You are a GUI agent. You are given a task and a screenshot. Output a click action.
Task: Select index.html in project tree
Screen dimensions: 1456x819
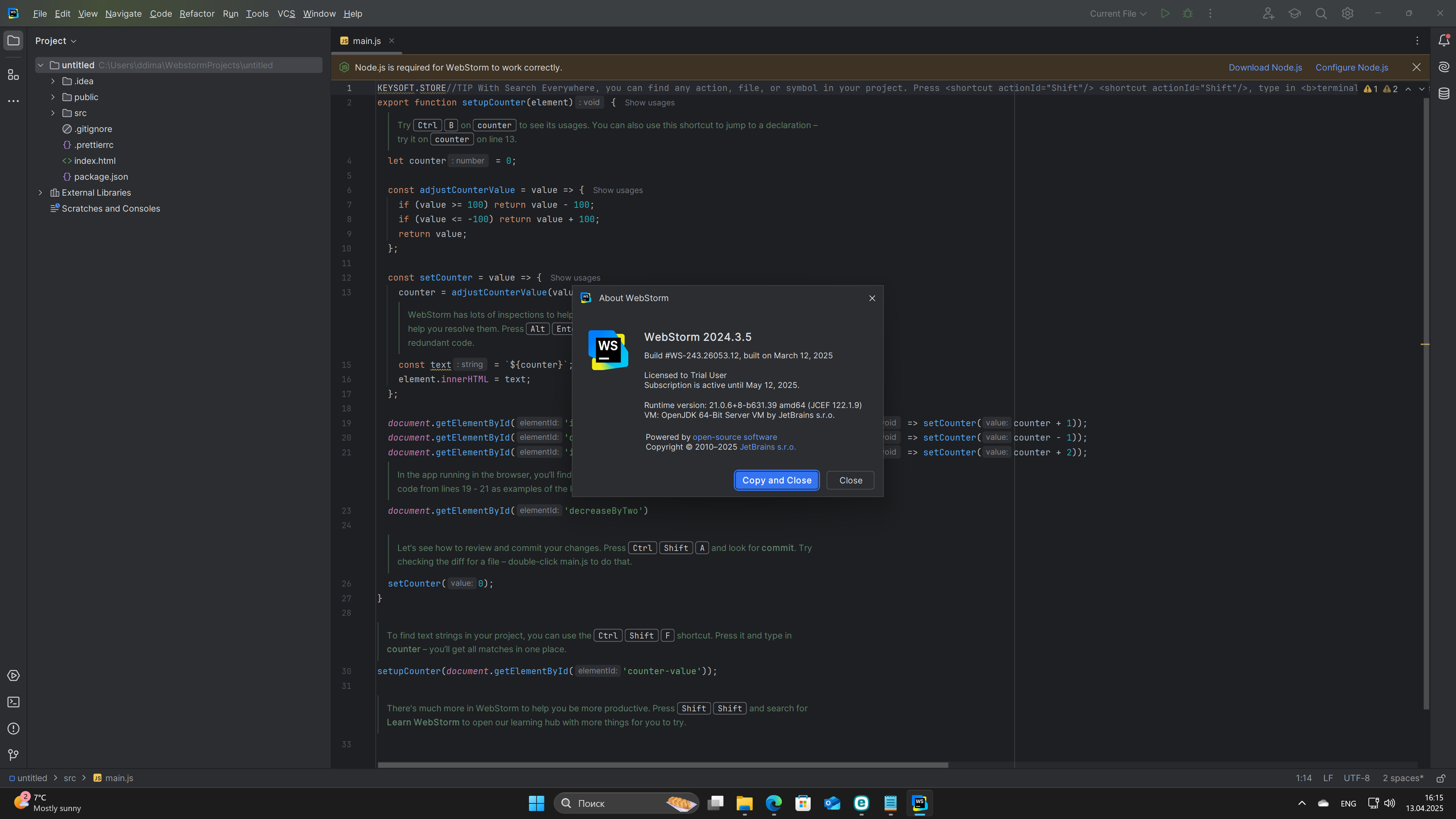(x=89, y=160)
